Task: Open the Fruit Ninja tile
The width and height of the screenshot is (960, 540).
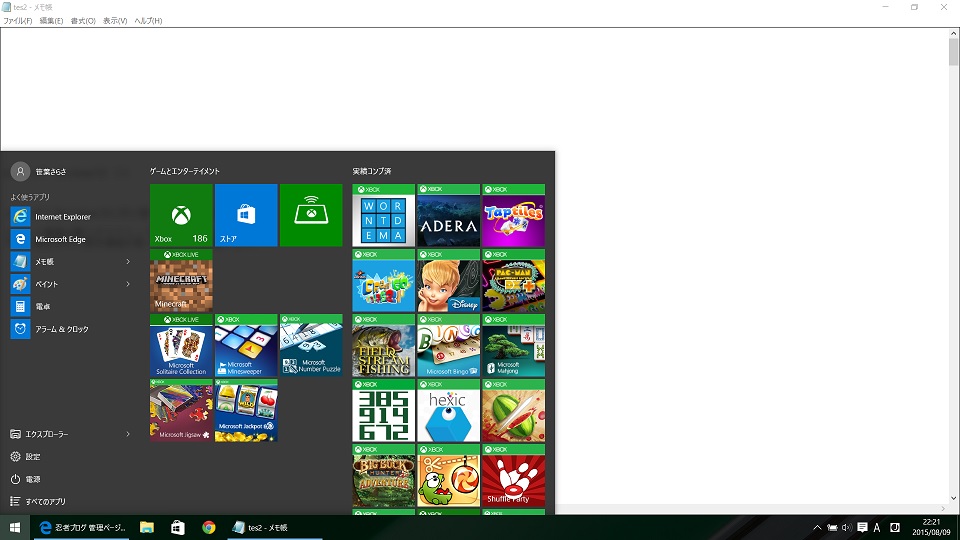Action: click(514, 410)
